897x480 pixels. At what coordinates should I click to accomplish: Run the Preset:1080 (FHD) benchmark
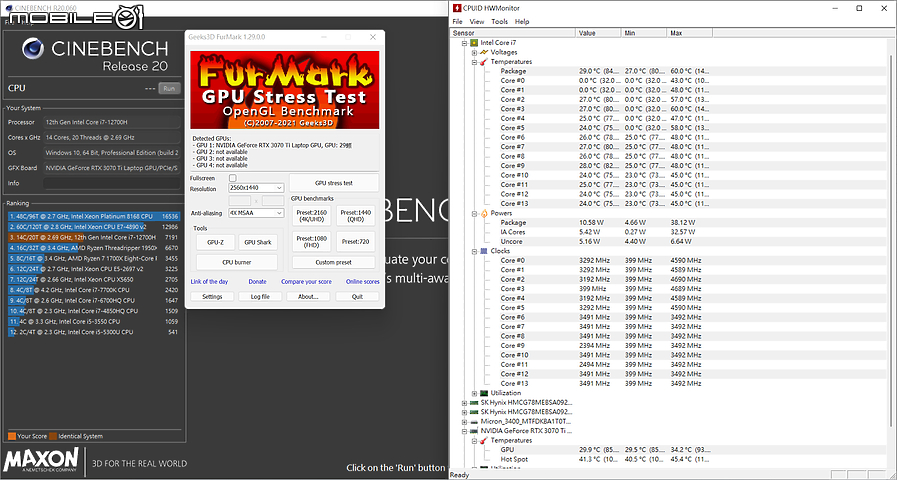312,241
